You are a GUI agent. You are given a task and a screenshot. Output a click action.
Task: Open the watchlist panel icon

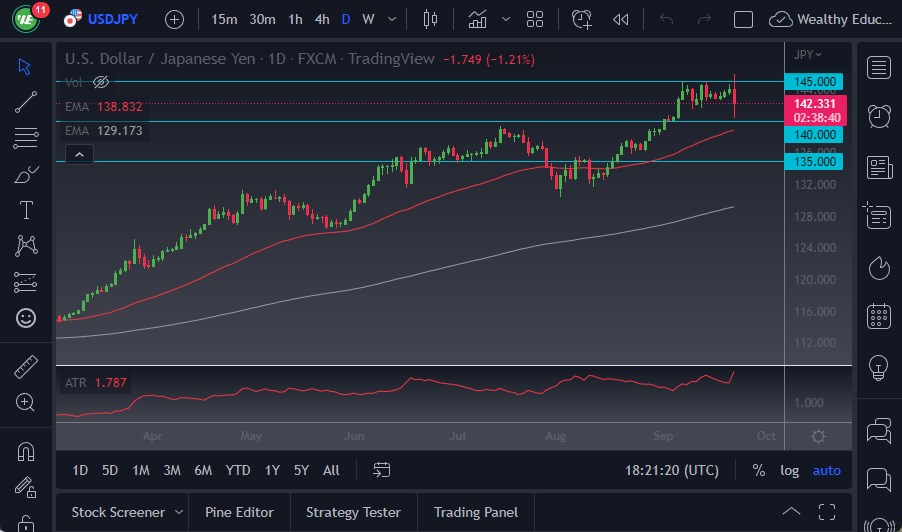point(879,67)
